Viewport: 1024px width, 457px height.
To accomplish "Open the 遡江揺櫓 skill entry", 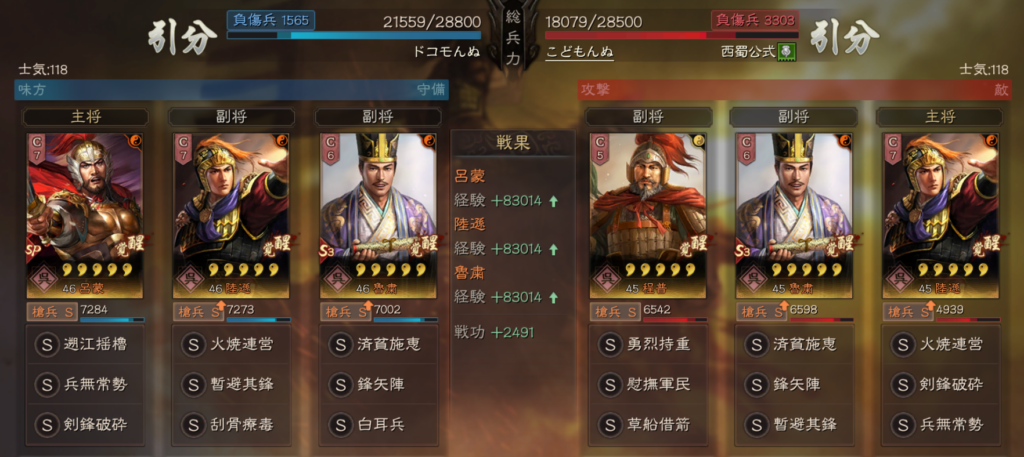I will (x=87, y=344).
